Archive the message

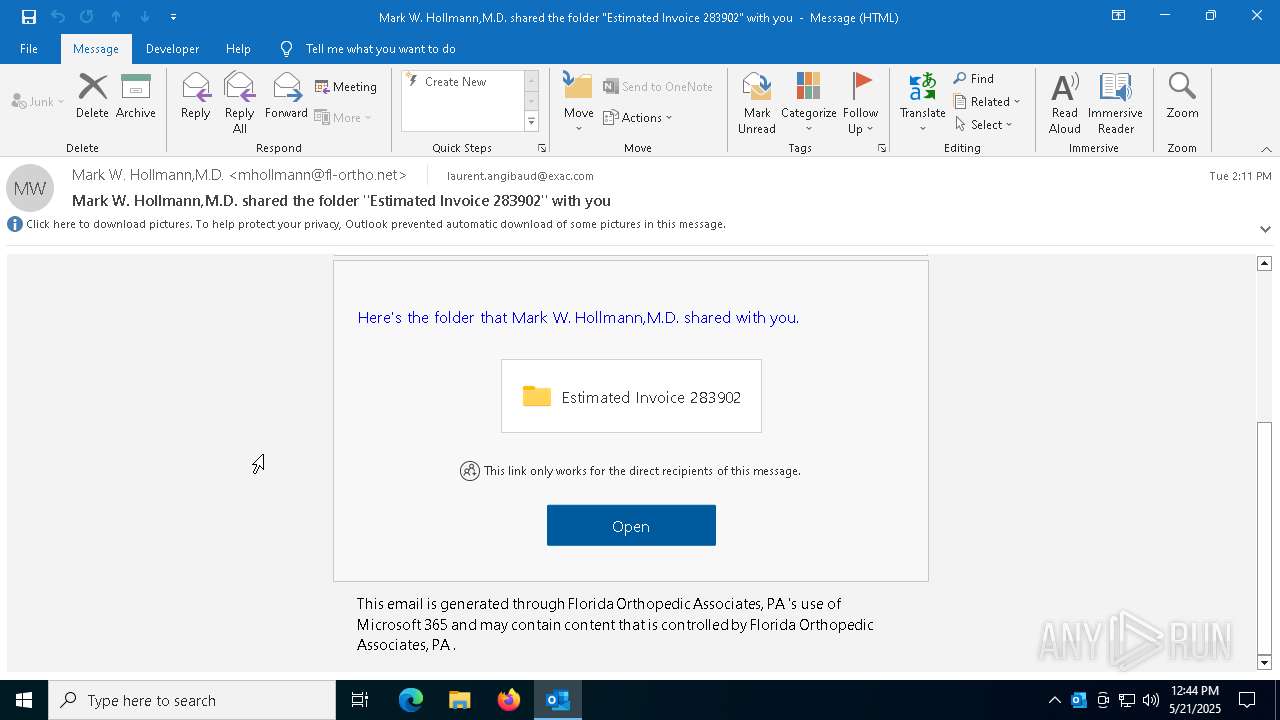tap(136, 97)
